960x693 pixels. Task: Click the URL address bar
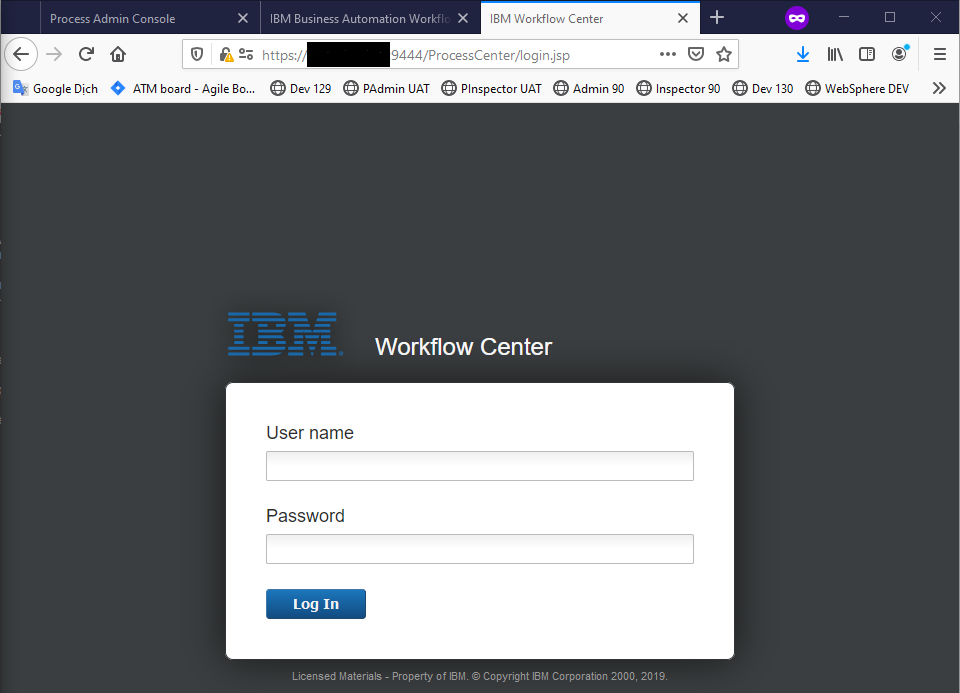click(459, 54)
